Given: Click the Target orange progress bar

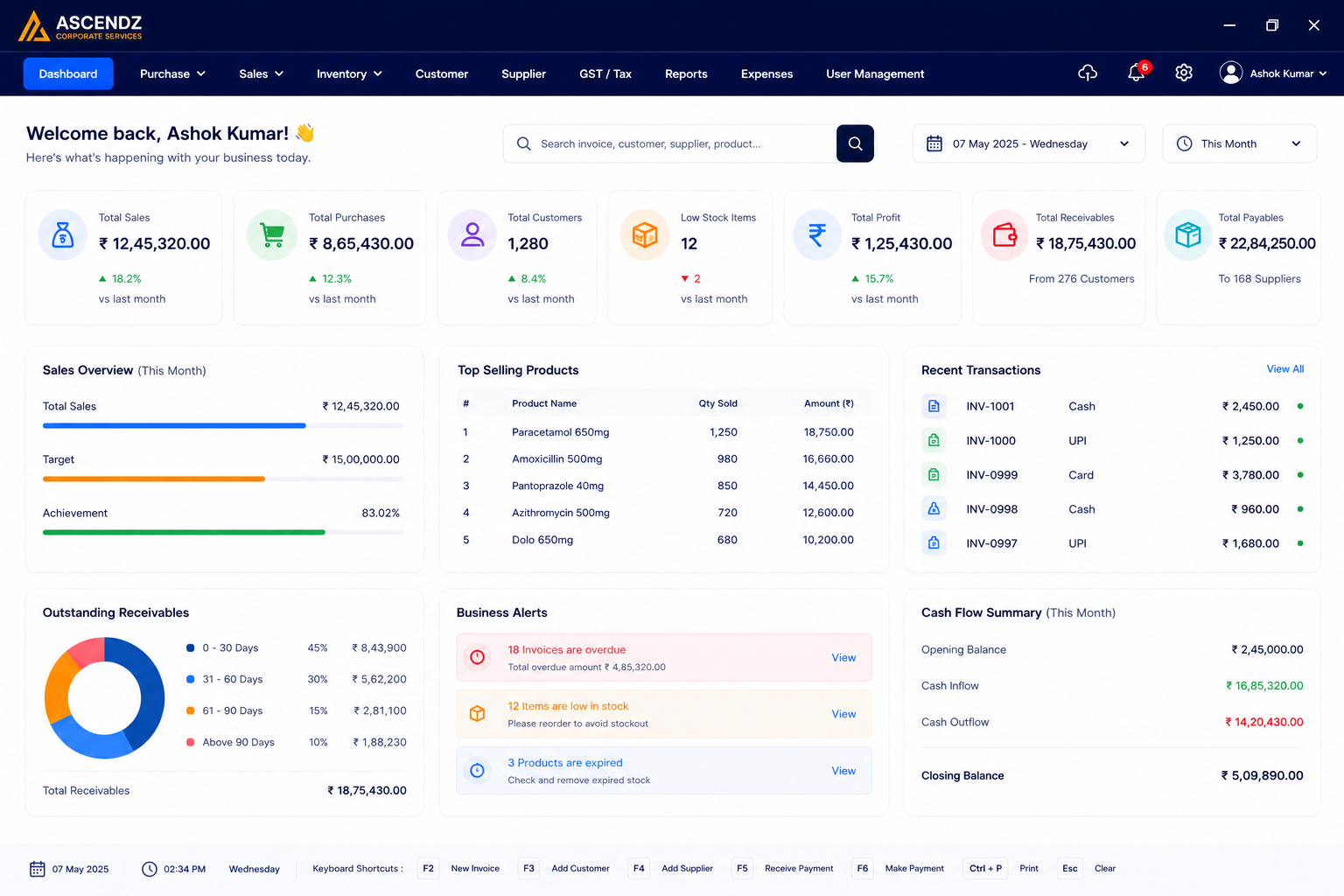Looking at the screenshot, I should click(154, 479).
